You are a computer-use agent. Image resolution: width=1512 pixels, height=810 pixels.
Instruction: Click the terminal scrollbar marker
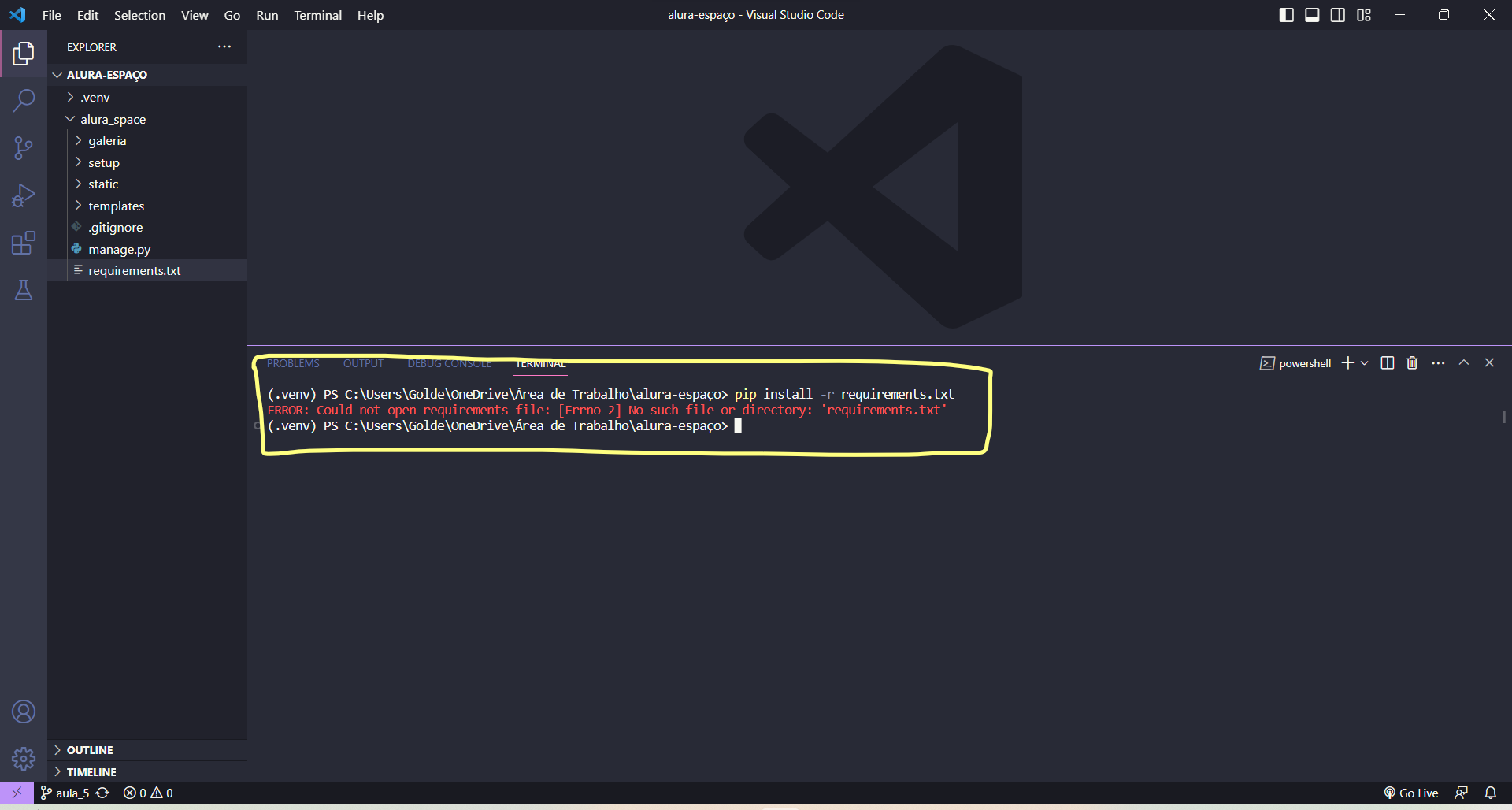[x=1503, y=417]
